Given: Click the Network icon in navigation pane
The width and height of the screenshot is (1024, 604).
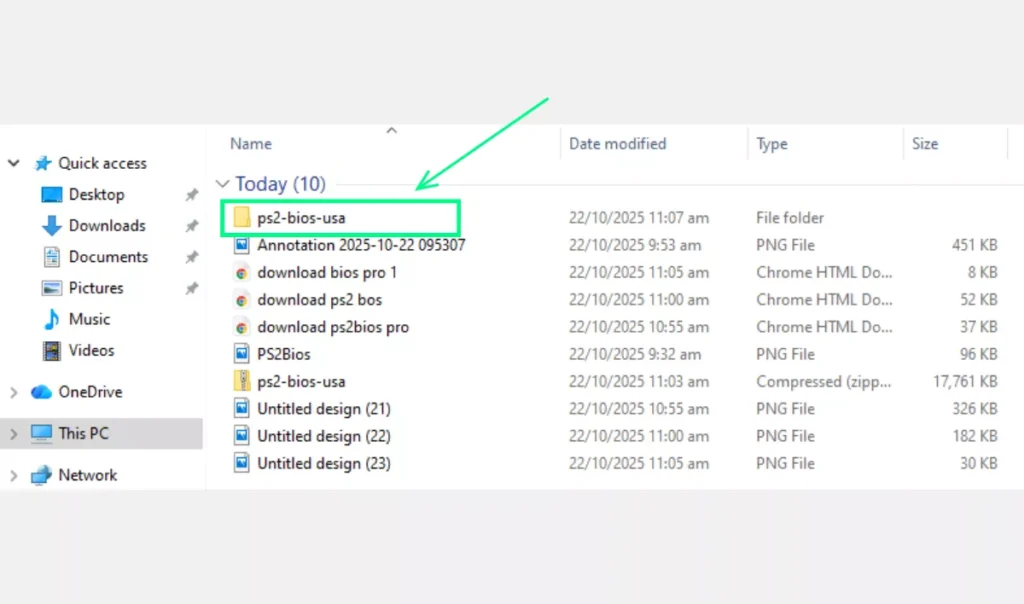Looking at the screenshot, I should (x=42, y=475).
